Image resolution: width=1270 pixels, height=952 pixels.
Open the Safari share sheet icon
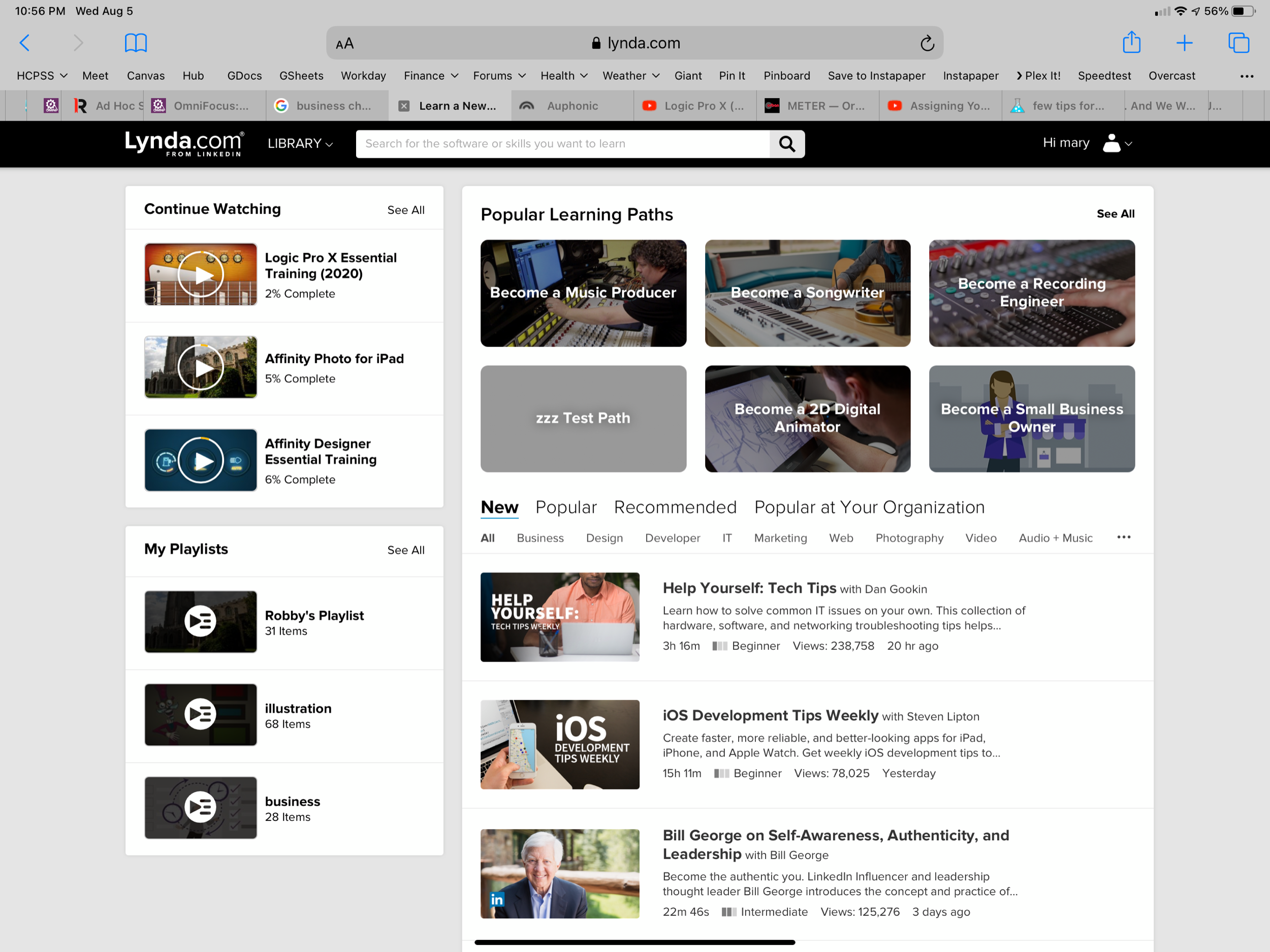(x=1131, y=43)
